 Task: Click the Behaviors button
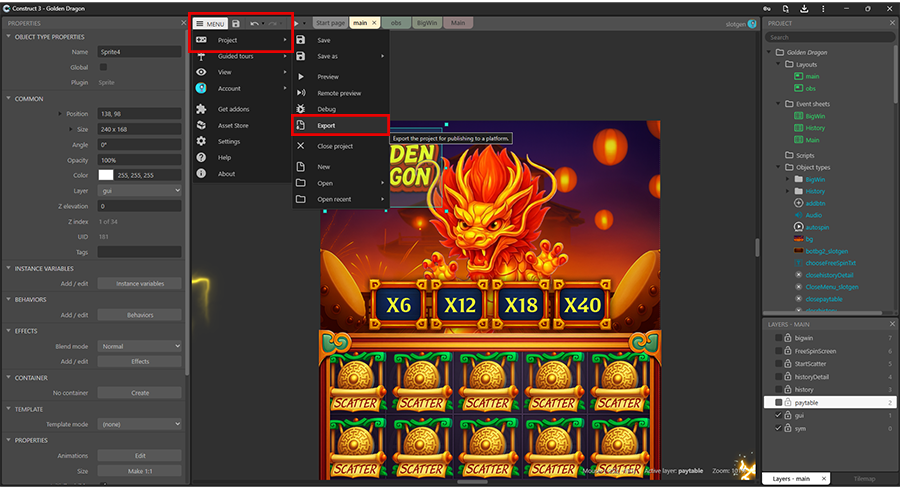[x=139, y=315]
